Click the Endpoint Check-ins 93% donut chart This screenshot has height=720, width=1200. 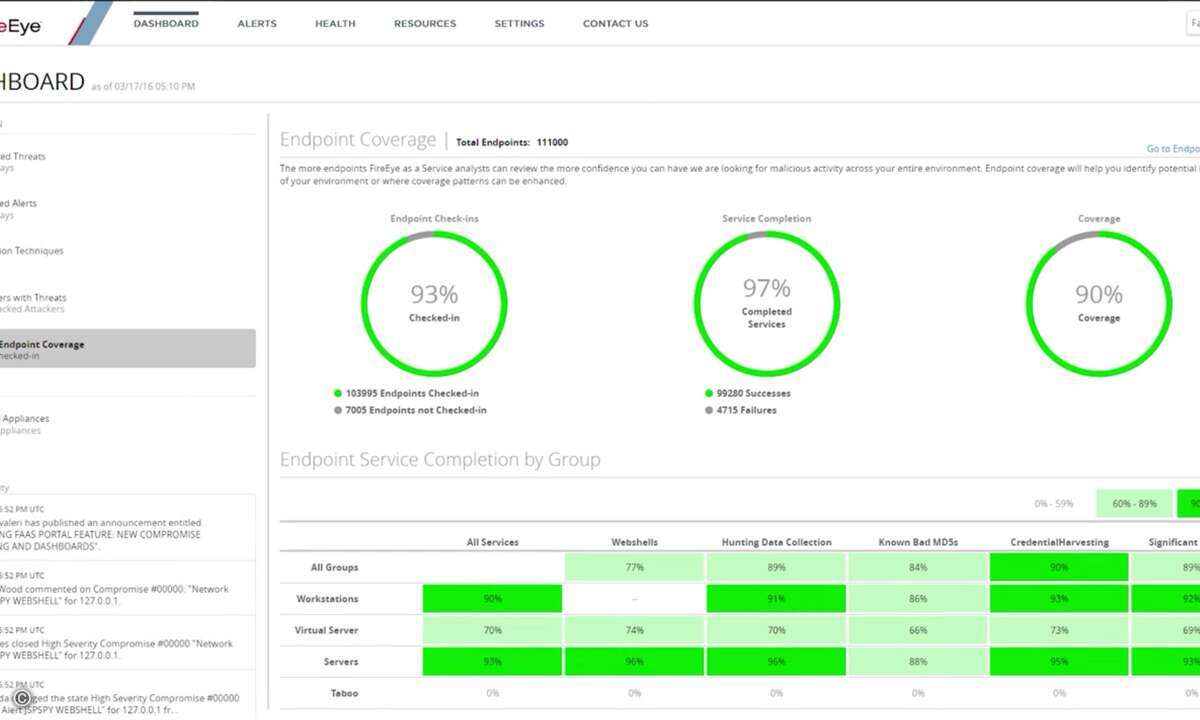coord(434,302)
